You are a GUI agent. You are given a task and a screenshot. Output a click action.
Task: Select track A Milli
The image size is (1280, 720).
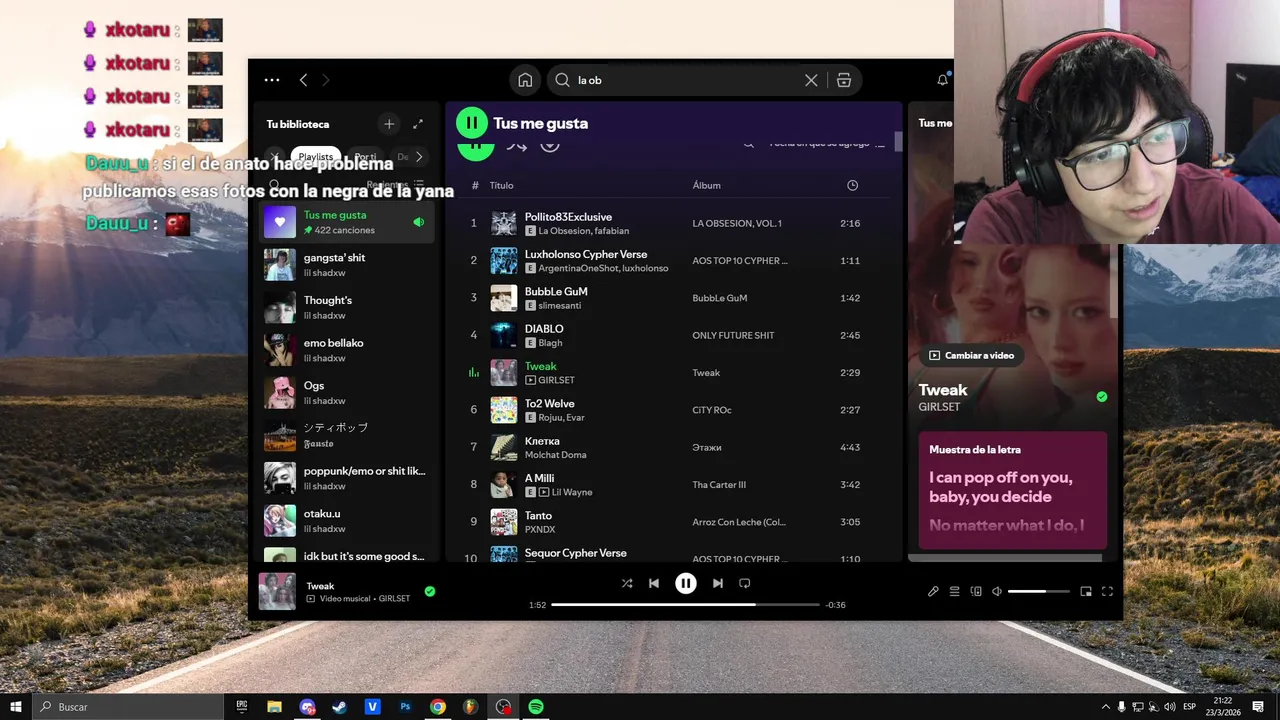[x=670, y=484]
